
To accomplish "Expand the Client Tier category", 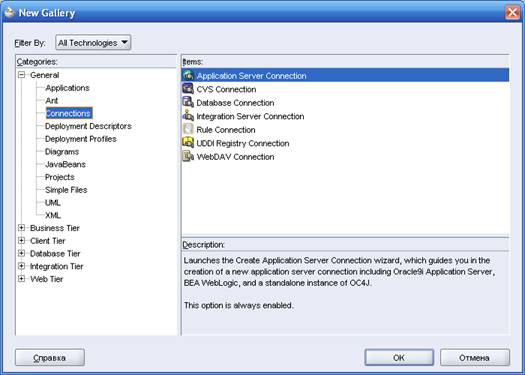I will [21, 240].
